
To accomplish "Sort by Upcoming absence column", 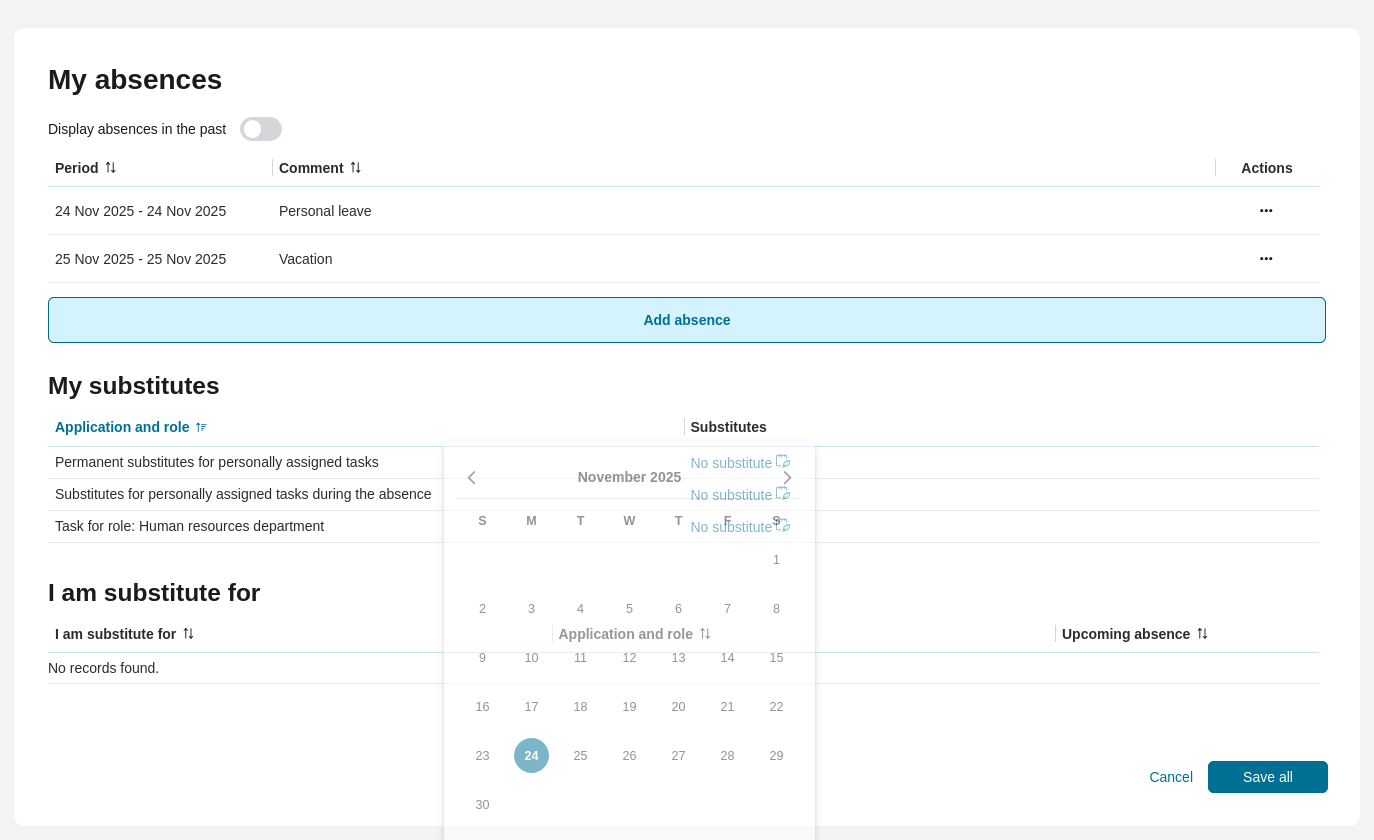I will 1202,634.
